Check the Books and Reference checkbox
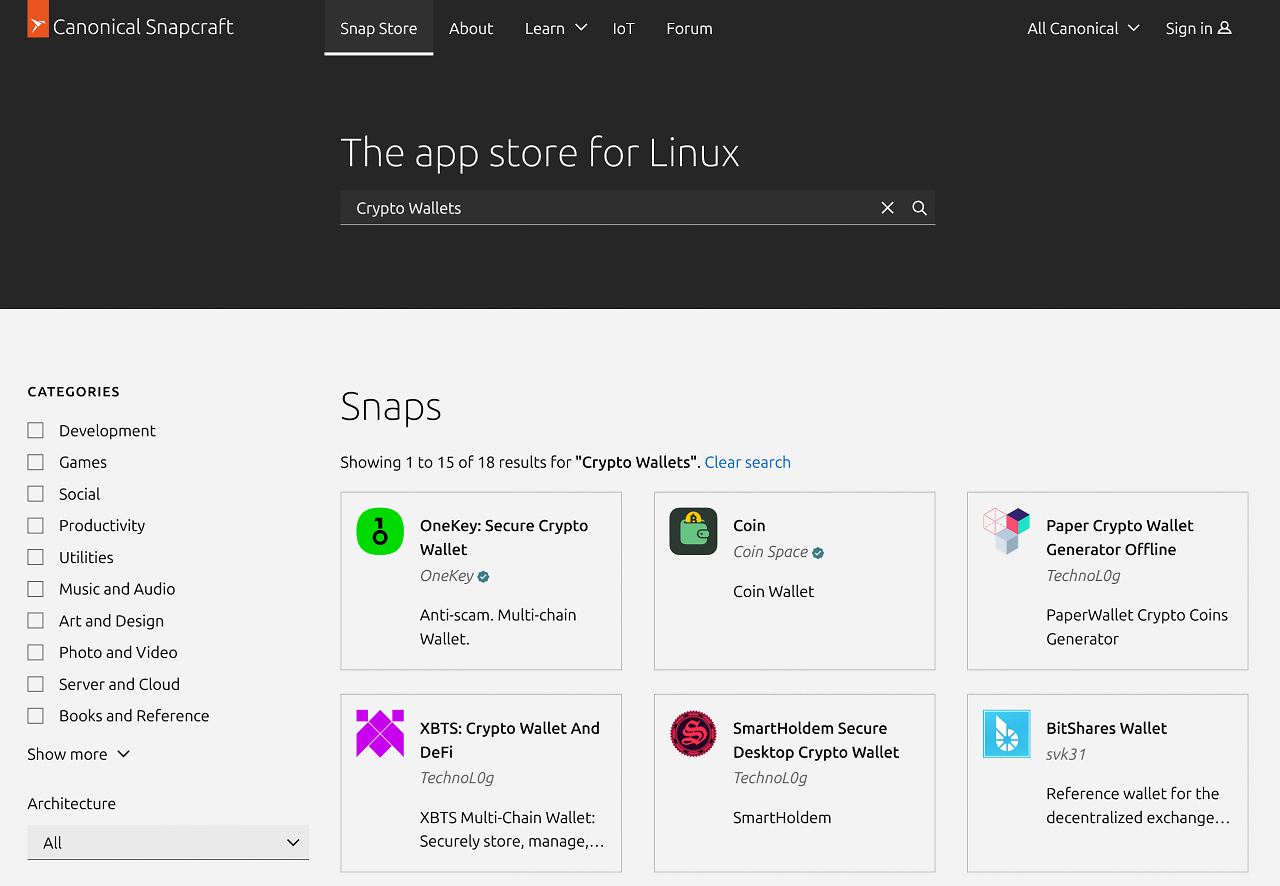Viewport: 1280px width, 886px height. (x=36, y=715)
